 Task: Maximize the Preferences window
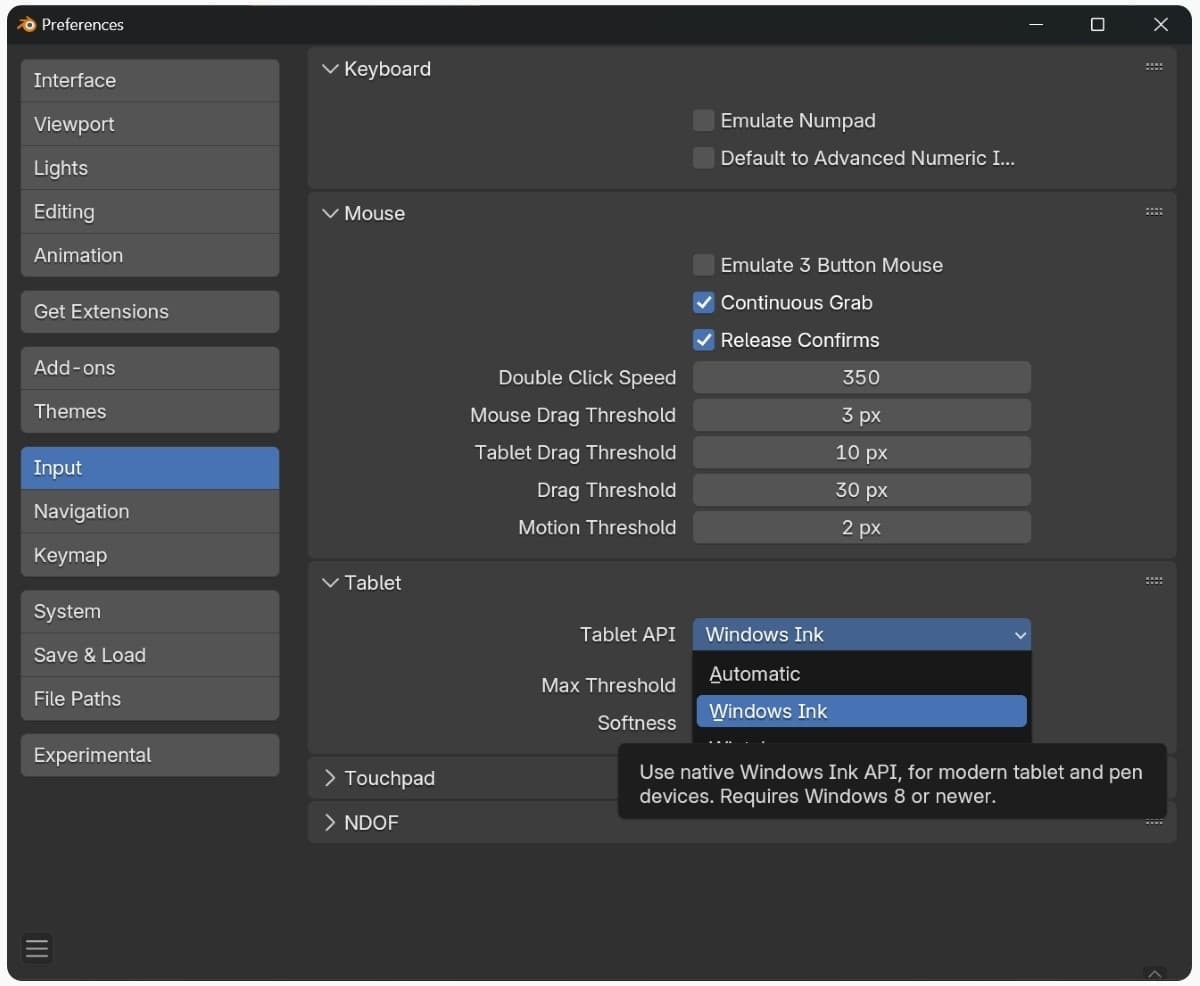pos(1097,24)
